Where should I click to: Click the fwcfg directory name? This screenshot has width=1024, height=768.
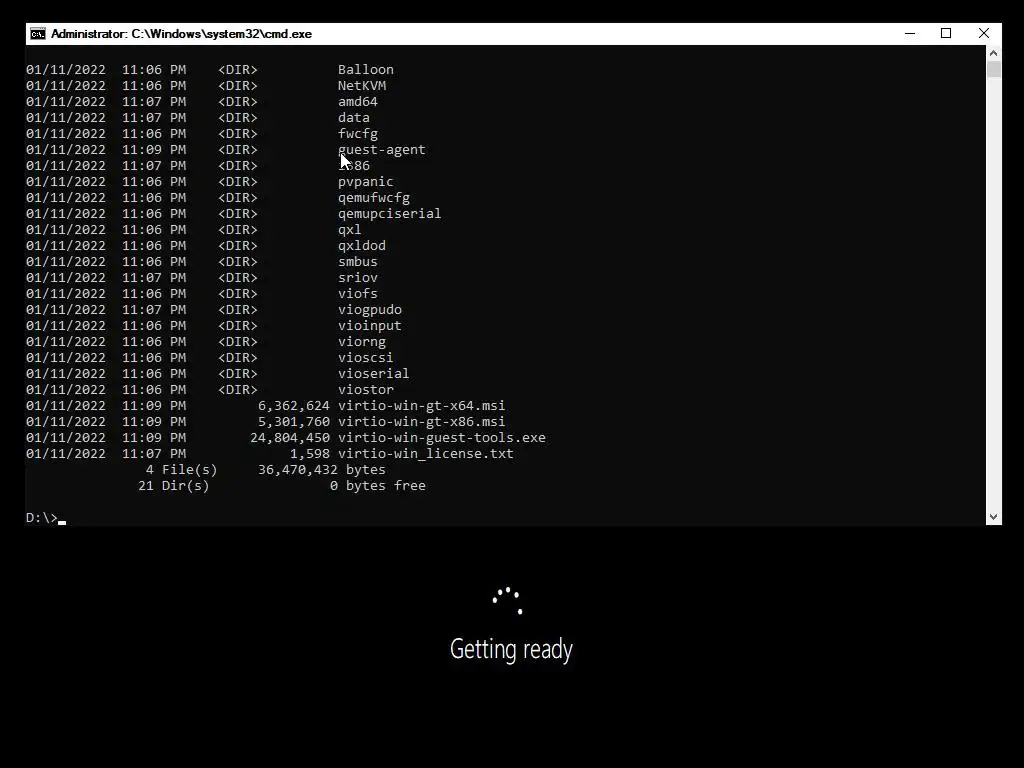[358, 133]
